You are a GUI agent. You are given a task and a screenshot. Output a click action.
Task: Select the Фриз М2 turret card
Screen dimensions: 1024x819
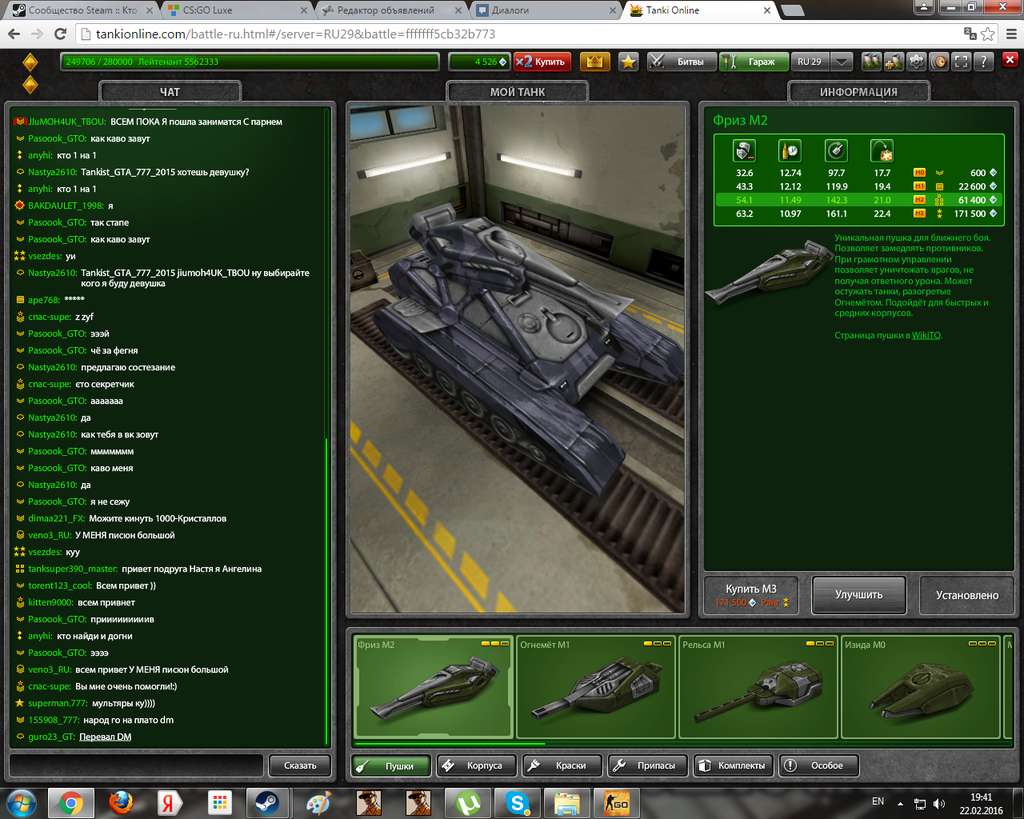click(x=432, y=686)
